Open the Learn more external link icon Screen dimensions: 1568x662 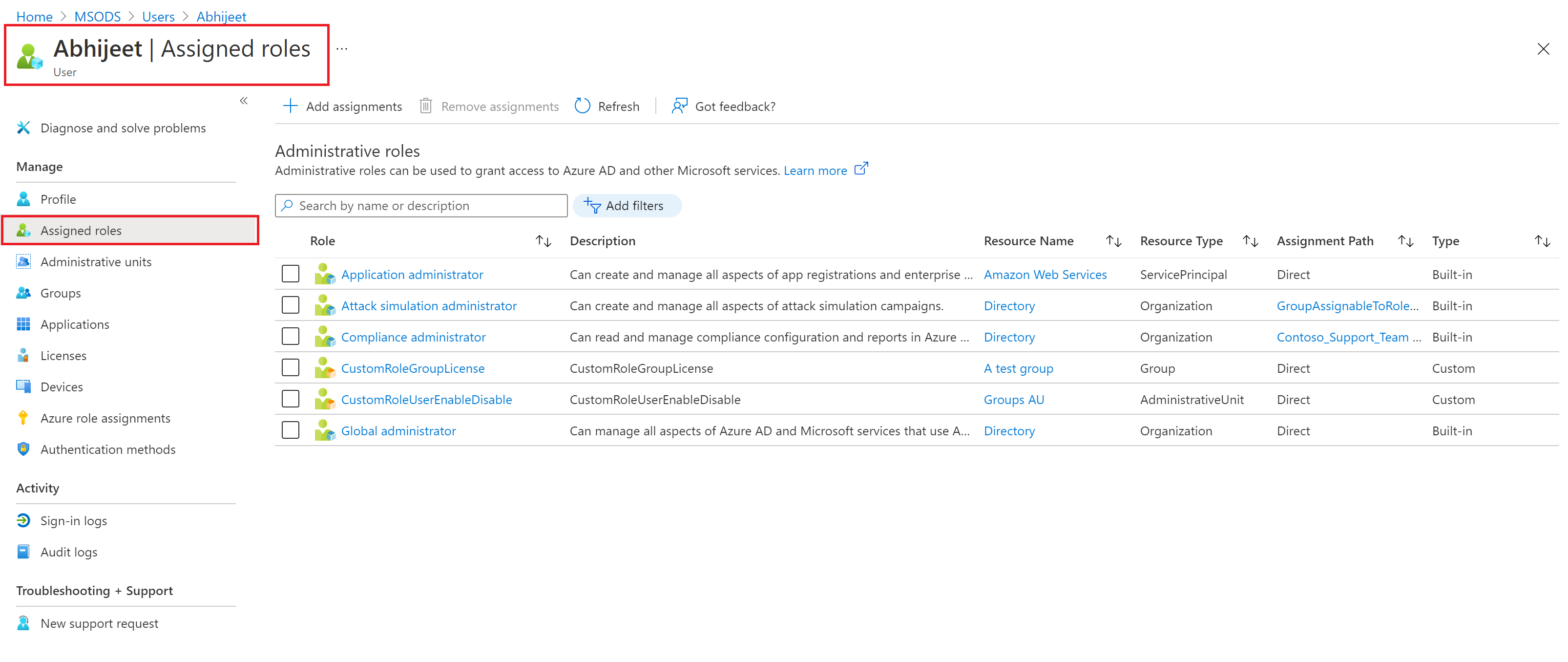(x=861, y=169)
